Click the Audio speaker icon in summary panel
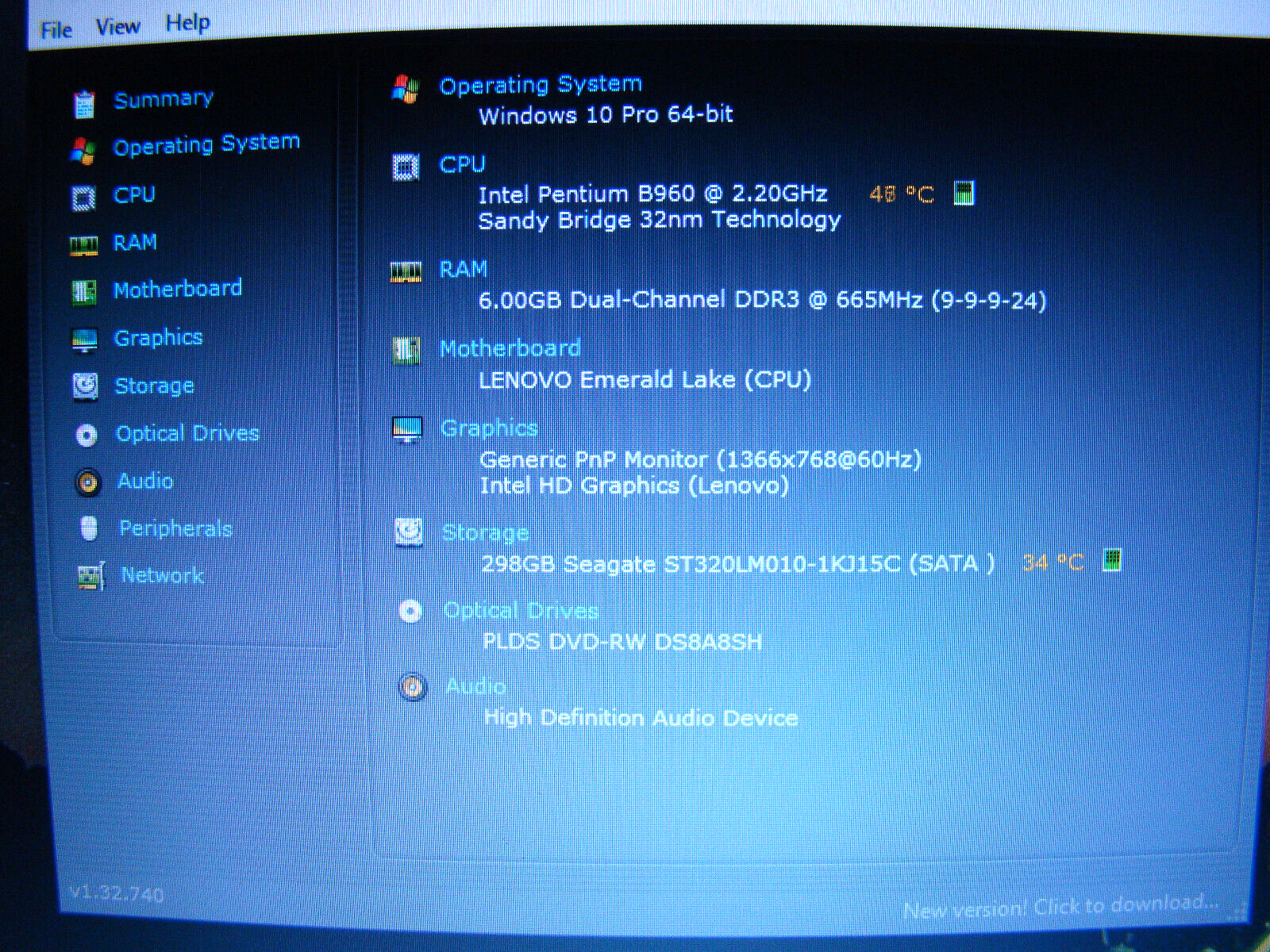Viewport: 1270px width, 952px height. (x=412, y=686)
